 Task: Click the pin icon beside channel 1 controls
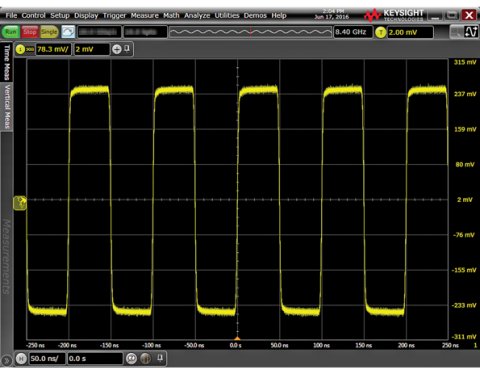click(x=127, y=49)
